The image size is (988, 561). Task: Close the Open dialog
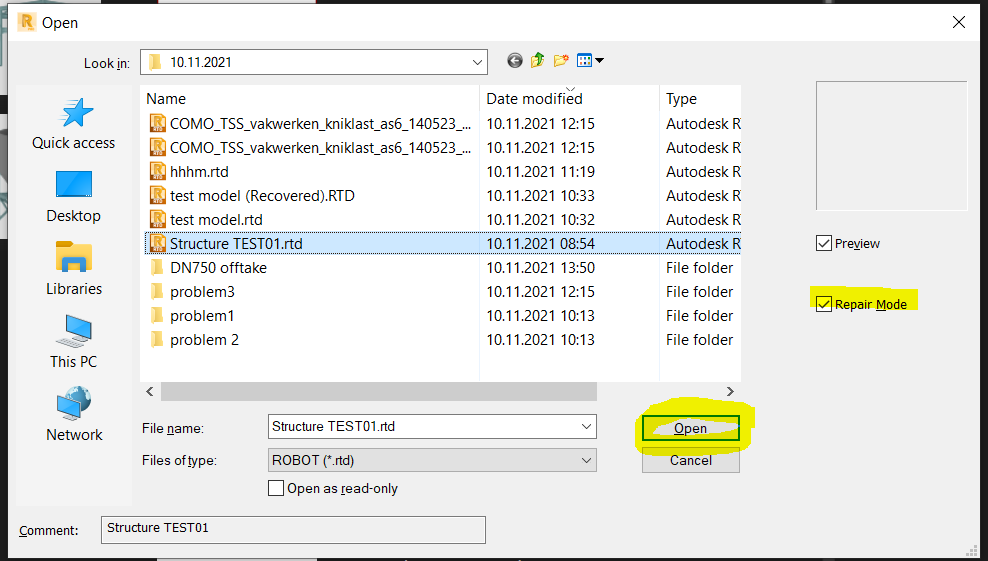958,22
